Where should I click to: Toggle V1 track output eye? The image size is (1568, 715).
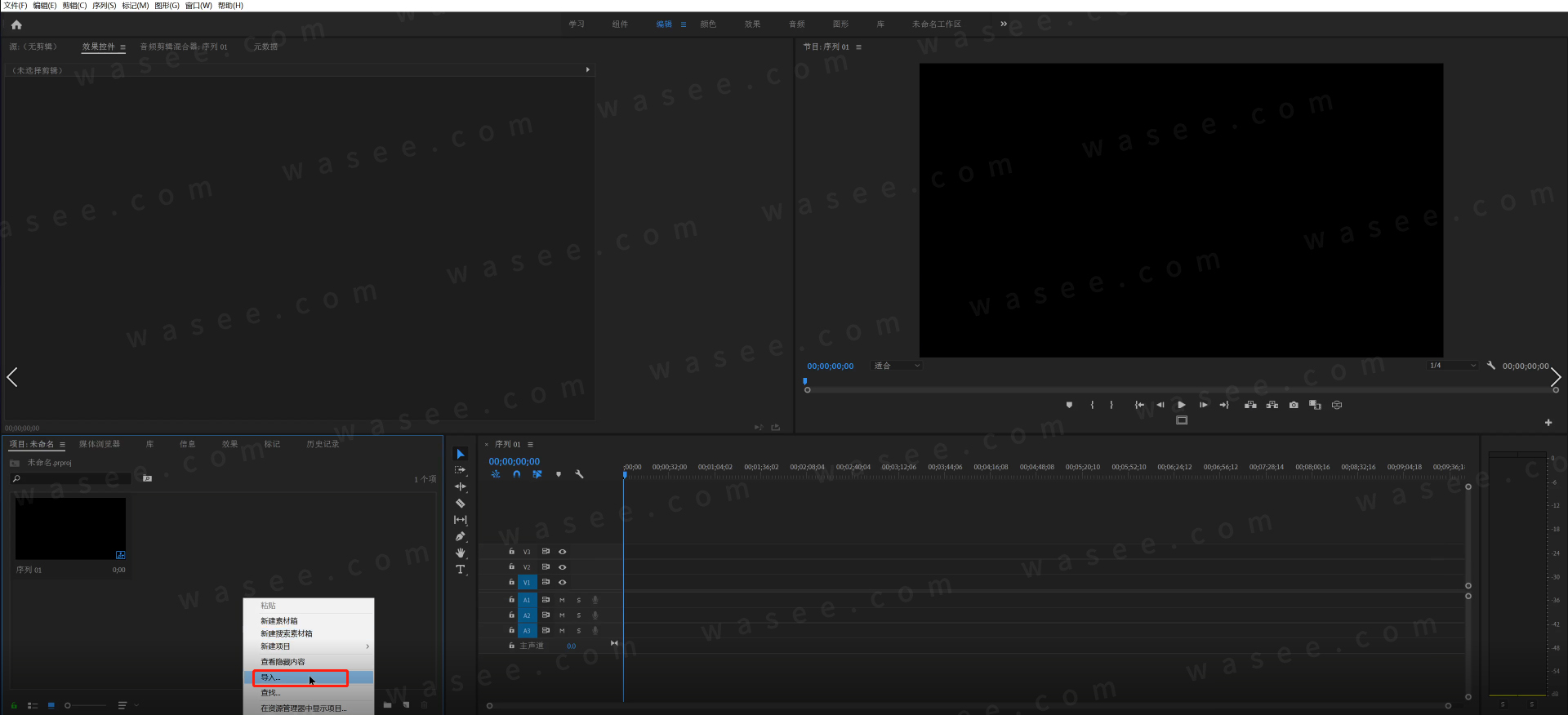(562, 583)
